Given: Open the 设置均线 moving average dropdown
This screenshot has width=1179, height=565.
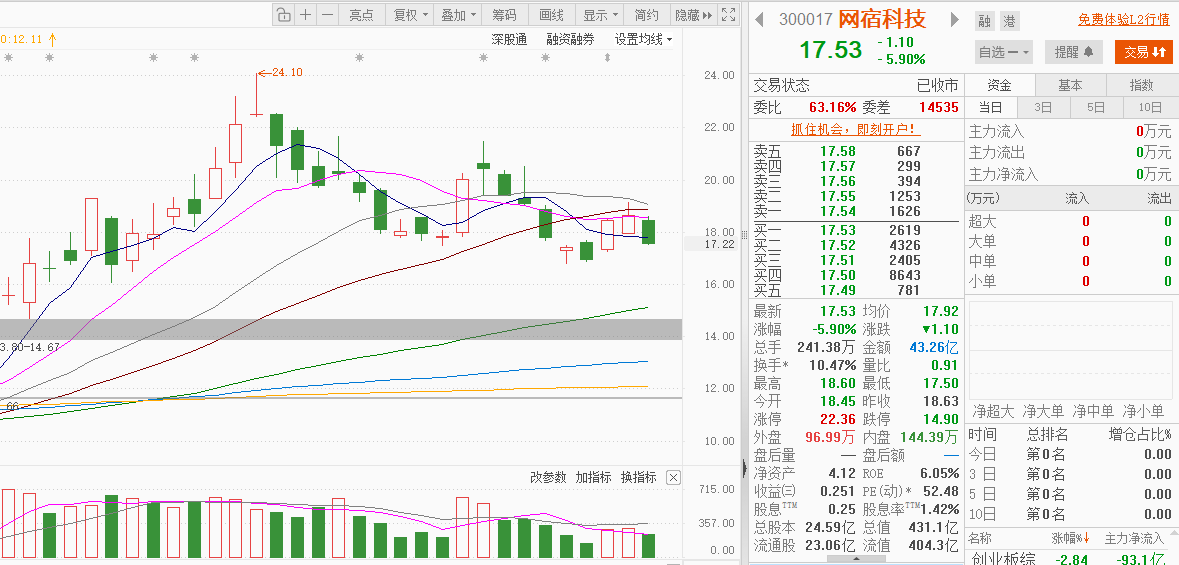Looking at the screenshot, I should pyautogui.click(x=644, y=39).
